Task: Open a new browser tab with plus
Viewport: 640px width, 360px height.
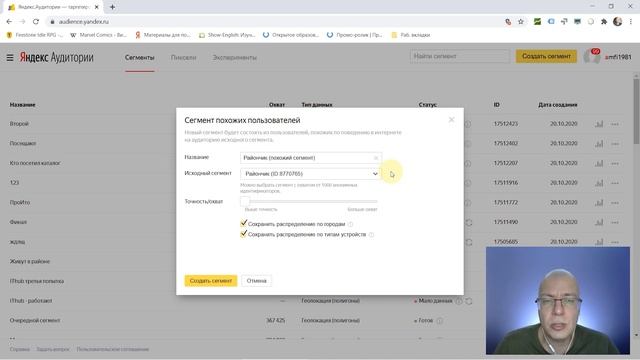Action: tap(112, 7)
